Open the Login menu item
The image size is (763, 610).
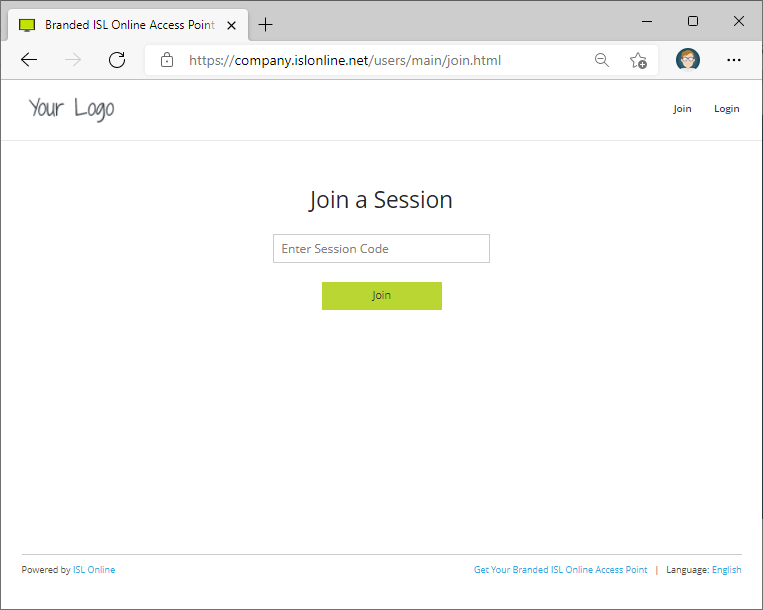pyautogui.click(x=726, y=109)
